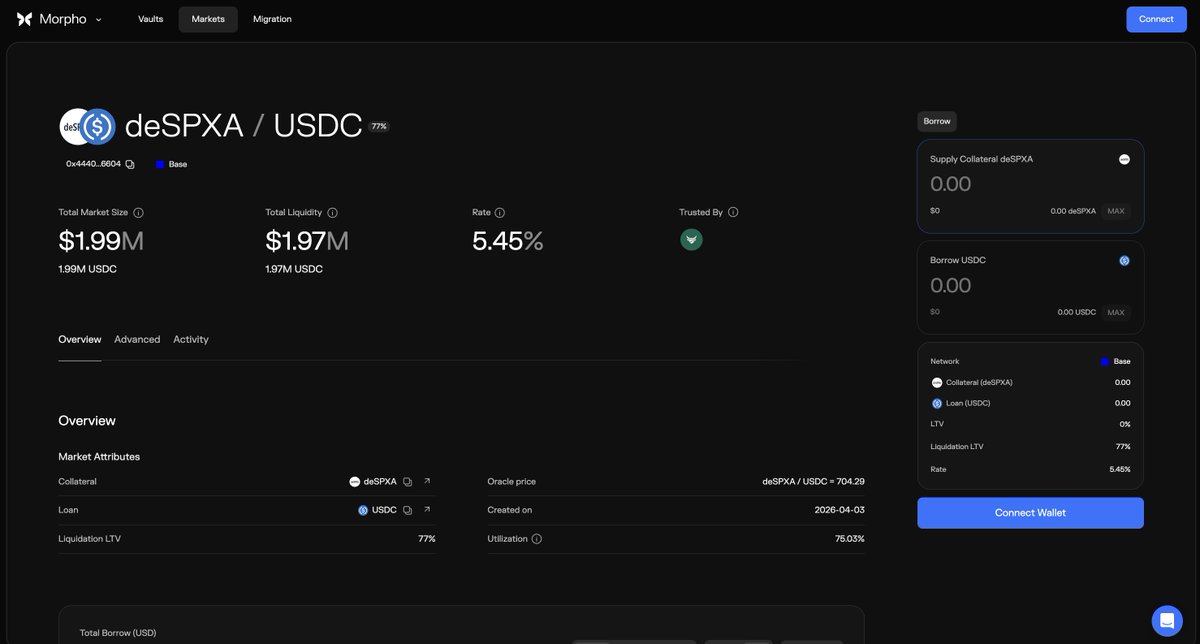
Task: Click the 77% LLTV badge beside the title
Action: pos(379,127)
